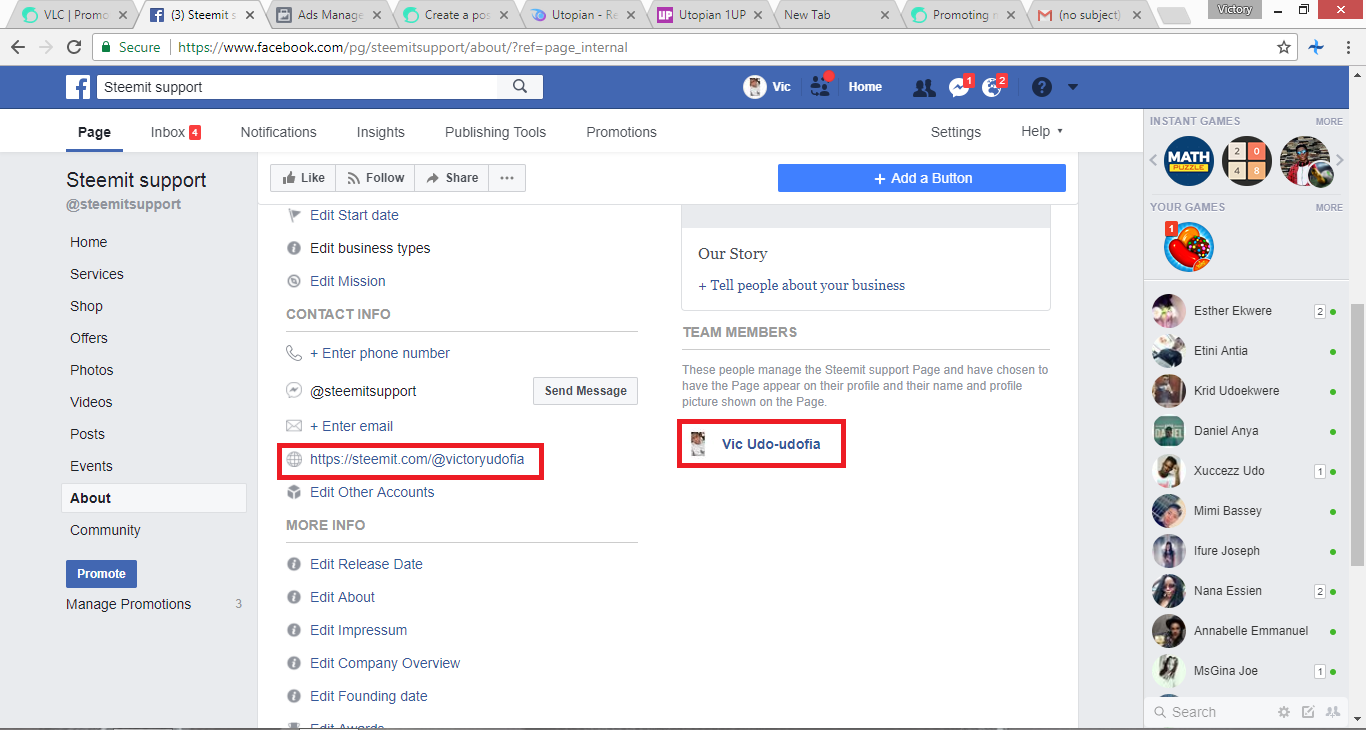Go back in browser history
The height and width of the screenshot is (730, 1366).
pos(18,47)
